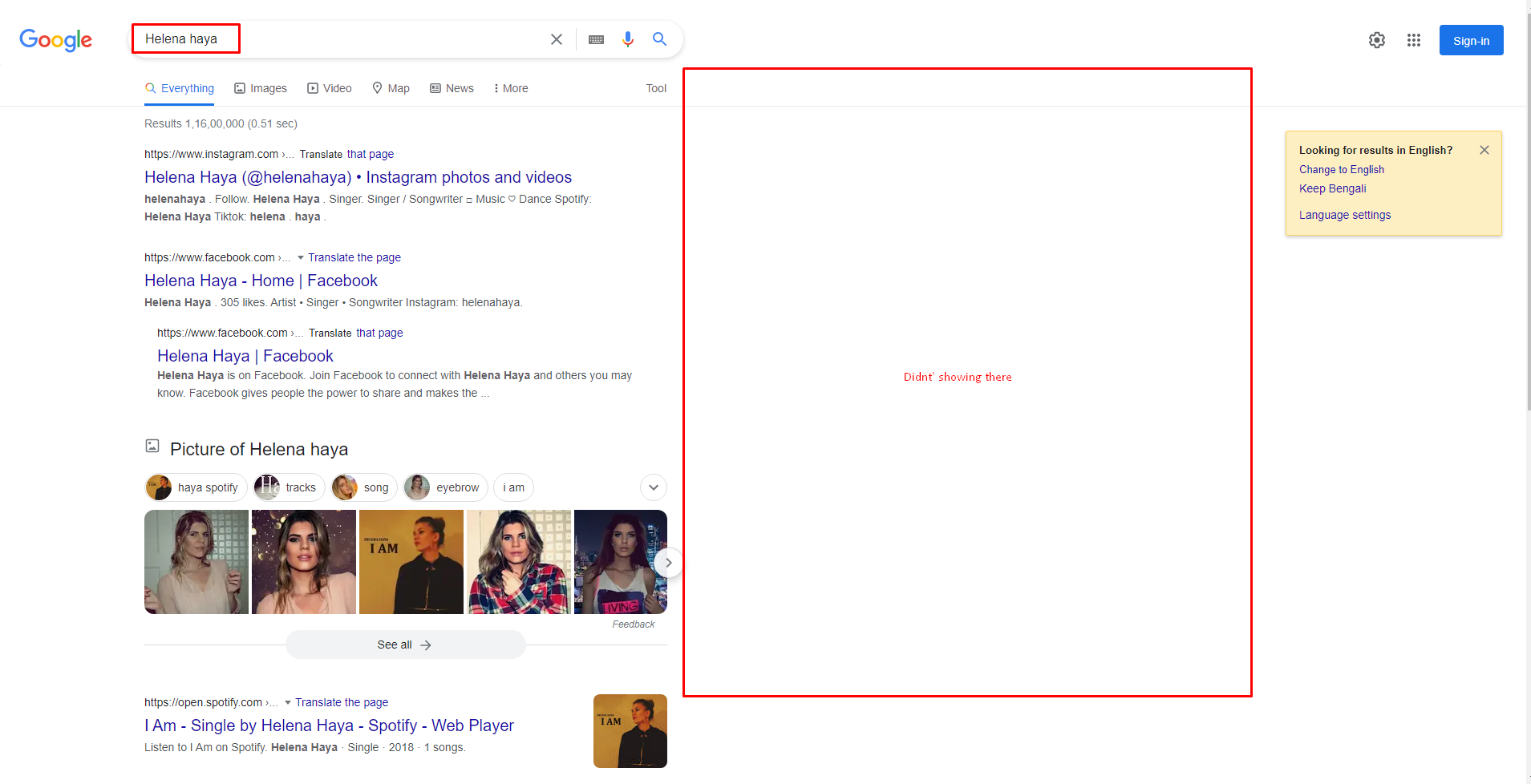The width and height of the screenshot is (1531, 784).
Task: Select the haya spotify image chip
Action: click(x=196, y=487)
